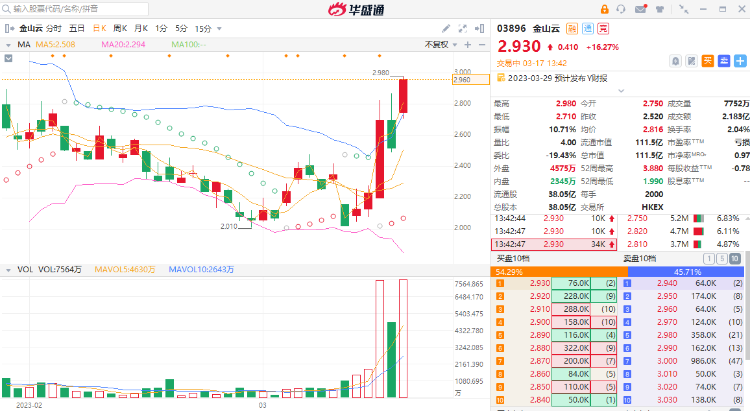Open the account lock icon
Viewport: 750px width, 411px height.
coord(604,9)
